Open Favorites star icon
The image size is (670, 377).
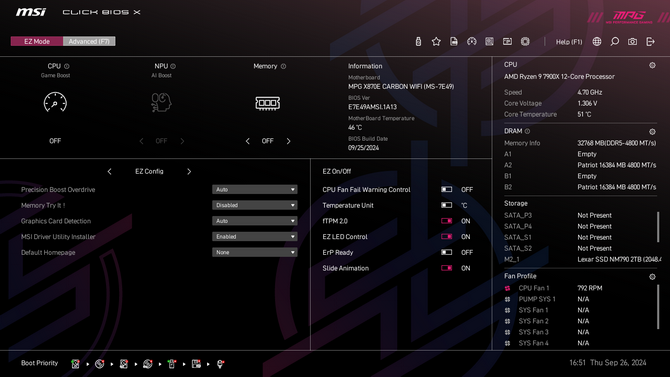(x=436, y=41)
